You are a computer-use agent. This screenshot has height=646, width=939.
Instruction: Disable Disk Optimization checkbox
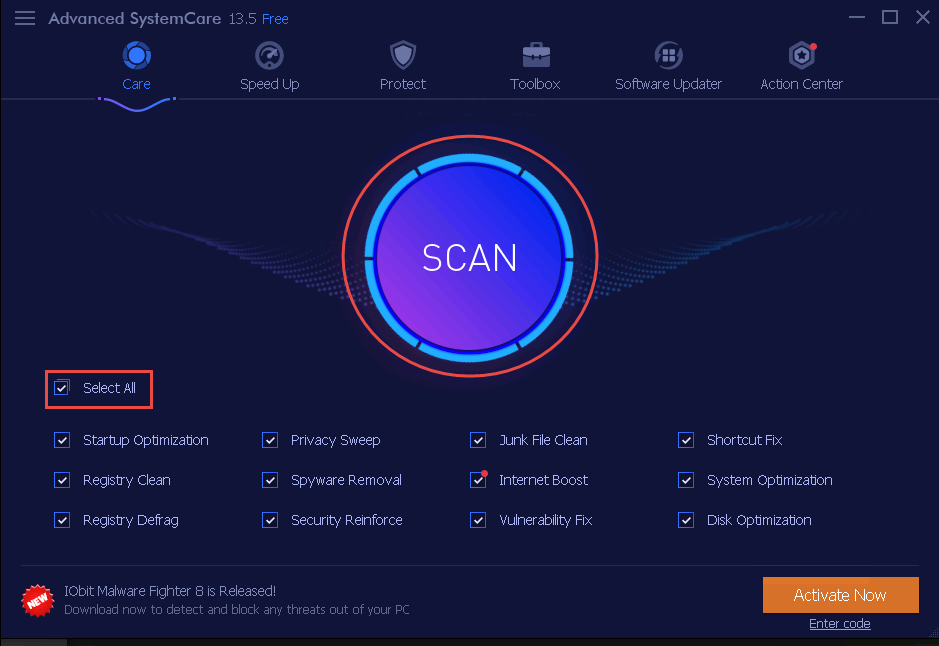tap(686, 520)
